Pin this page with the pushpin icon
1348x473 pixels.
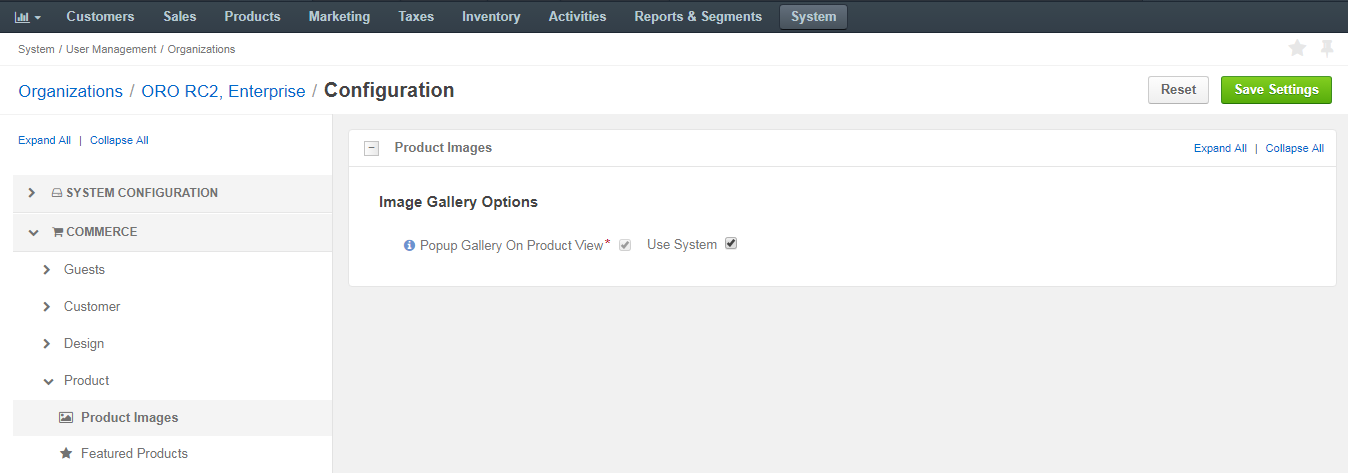click(1327, 48)
